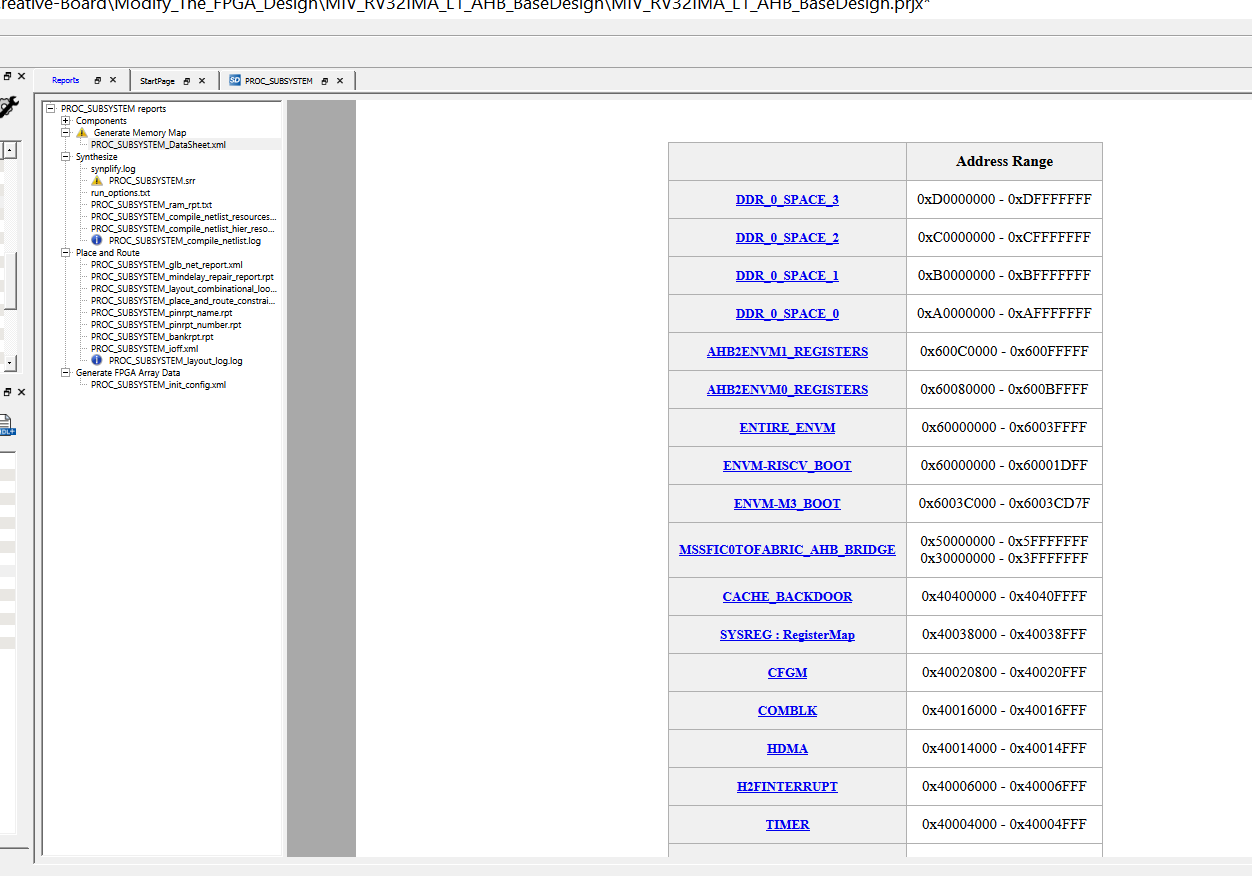Viewport: 1252px width, 876px height.
Task: Switch to the StartPage tab
Action: point(155,80)
